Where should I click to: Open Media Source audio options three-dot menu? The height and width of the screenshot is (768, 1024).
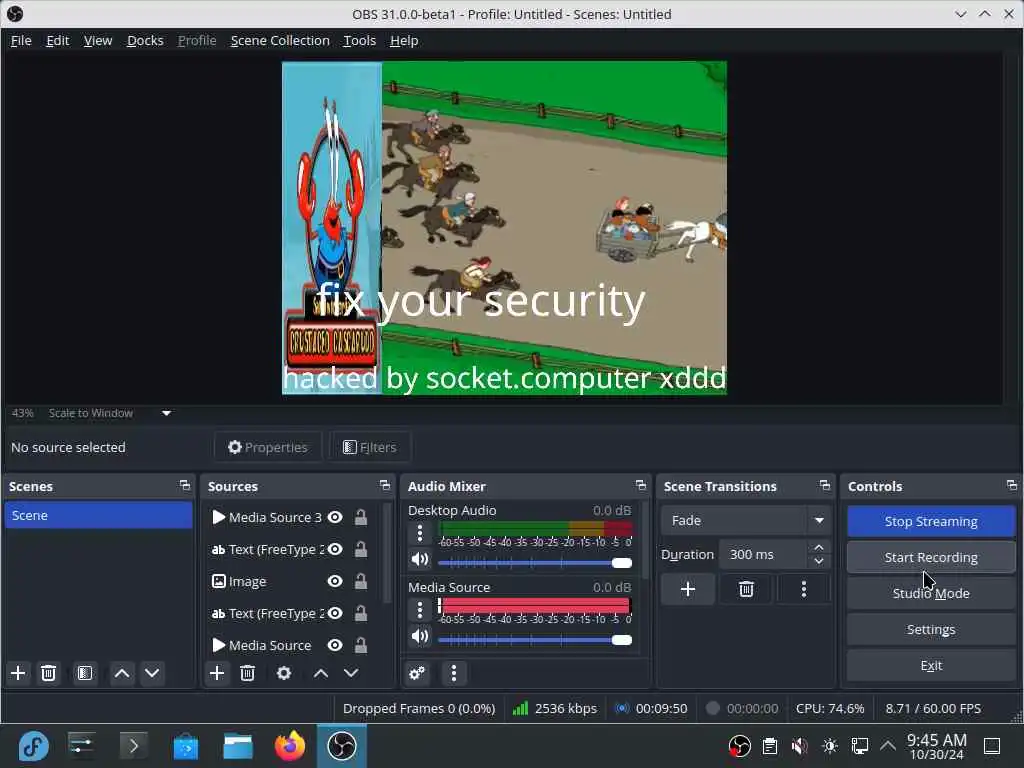coord(420,611)
